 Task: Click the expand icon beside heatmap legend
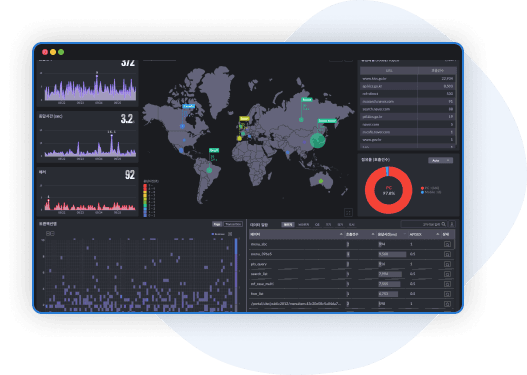coord(230,234)
